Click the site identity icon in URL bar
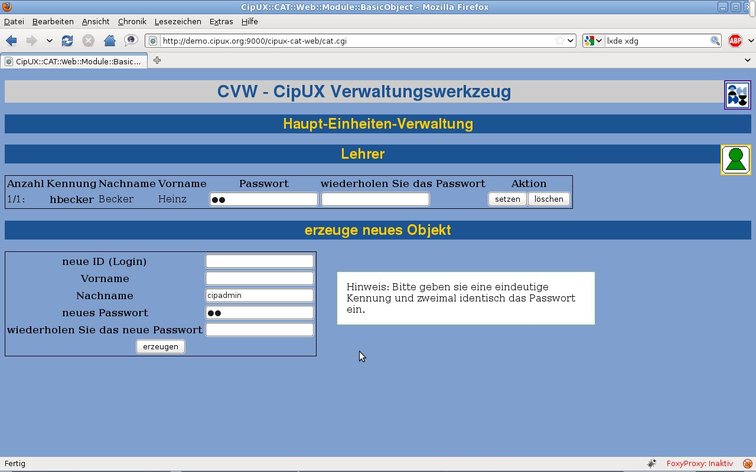This screenshot has height=472, width=756. point(153,41)
